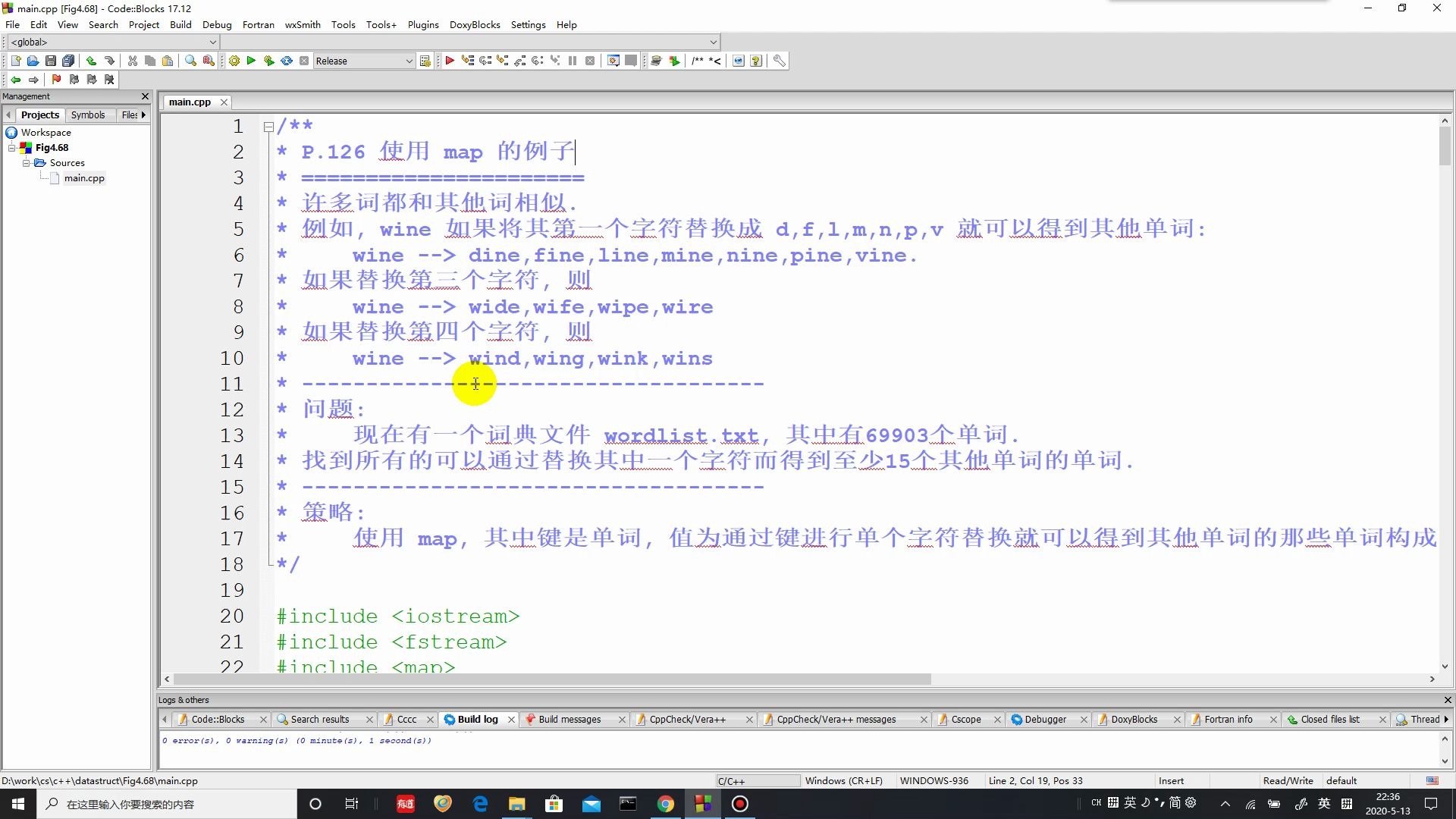Click the Build gear icon
1456x819 pixels.
pyautogui.click(x=234, y=61)
